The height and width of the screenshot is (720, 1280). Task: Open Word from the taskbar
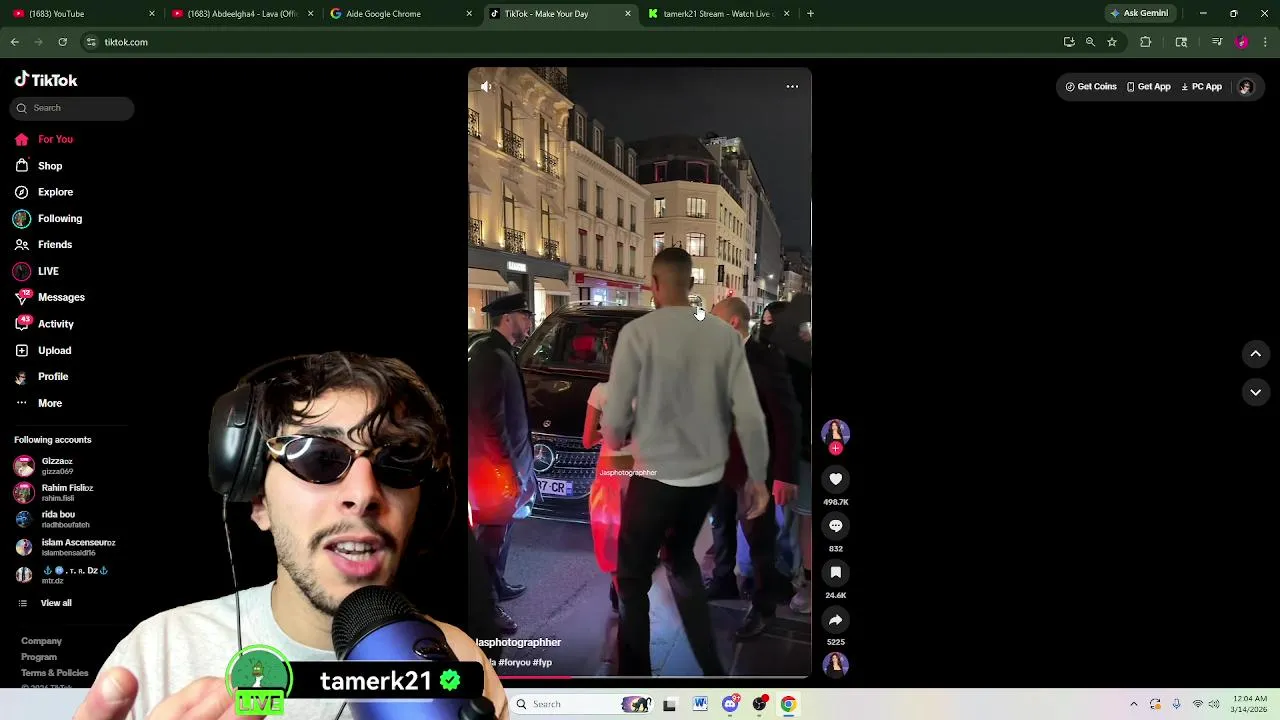tap(700, 704)
